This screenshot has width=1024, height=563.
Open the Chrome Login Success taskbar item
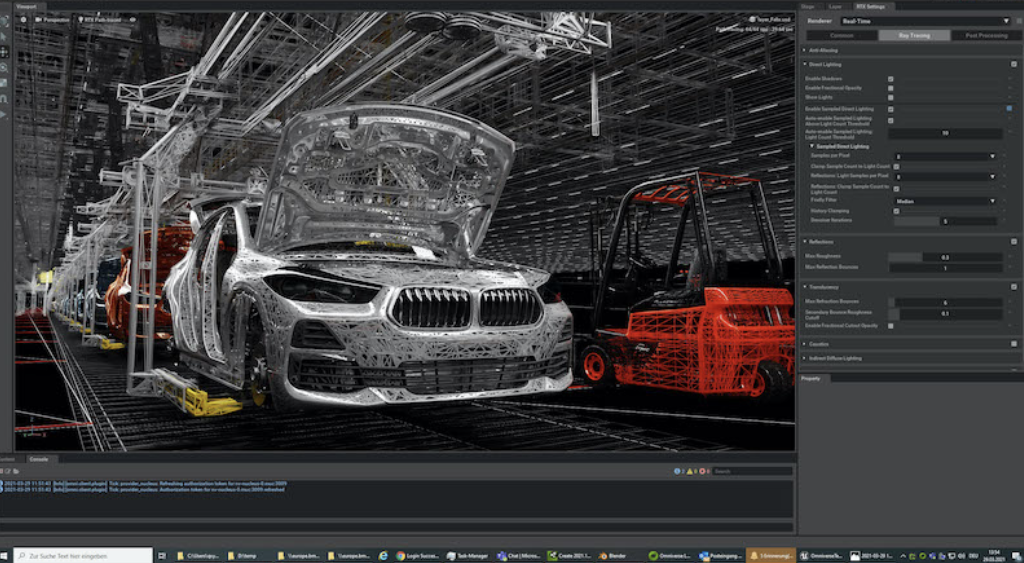click(417, 556)
